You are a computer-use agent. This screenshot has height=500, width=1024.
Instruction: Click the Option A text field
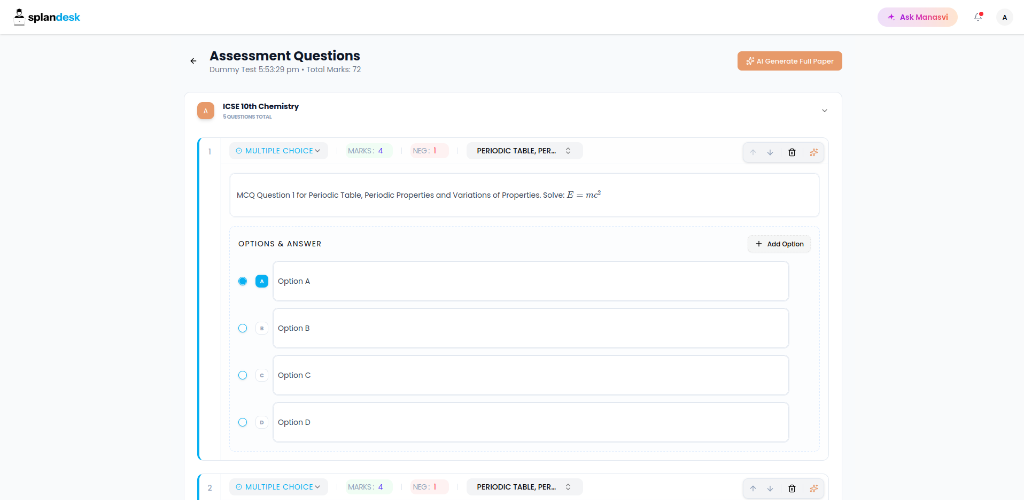[x=530, y=281]
